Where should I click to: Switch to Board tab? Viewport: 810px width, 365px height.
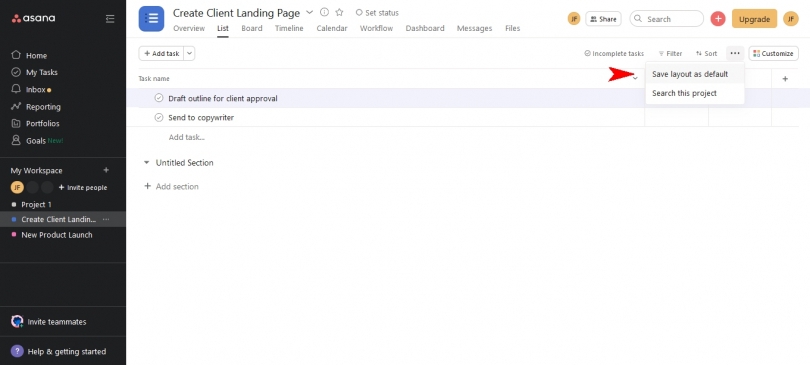point(252,28)
